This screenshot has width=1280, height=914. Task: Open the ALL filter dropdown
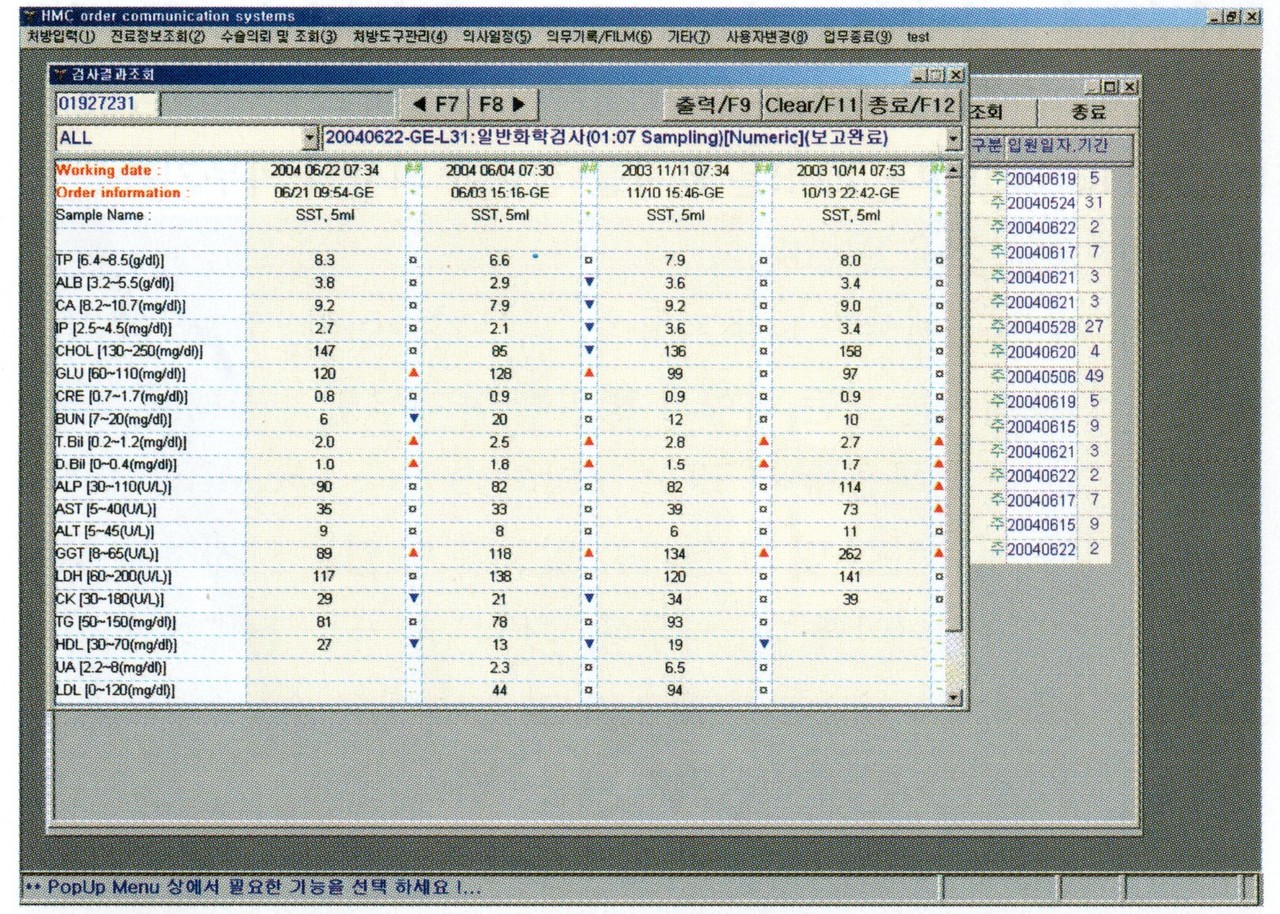click(x=309, y=138)
